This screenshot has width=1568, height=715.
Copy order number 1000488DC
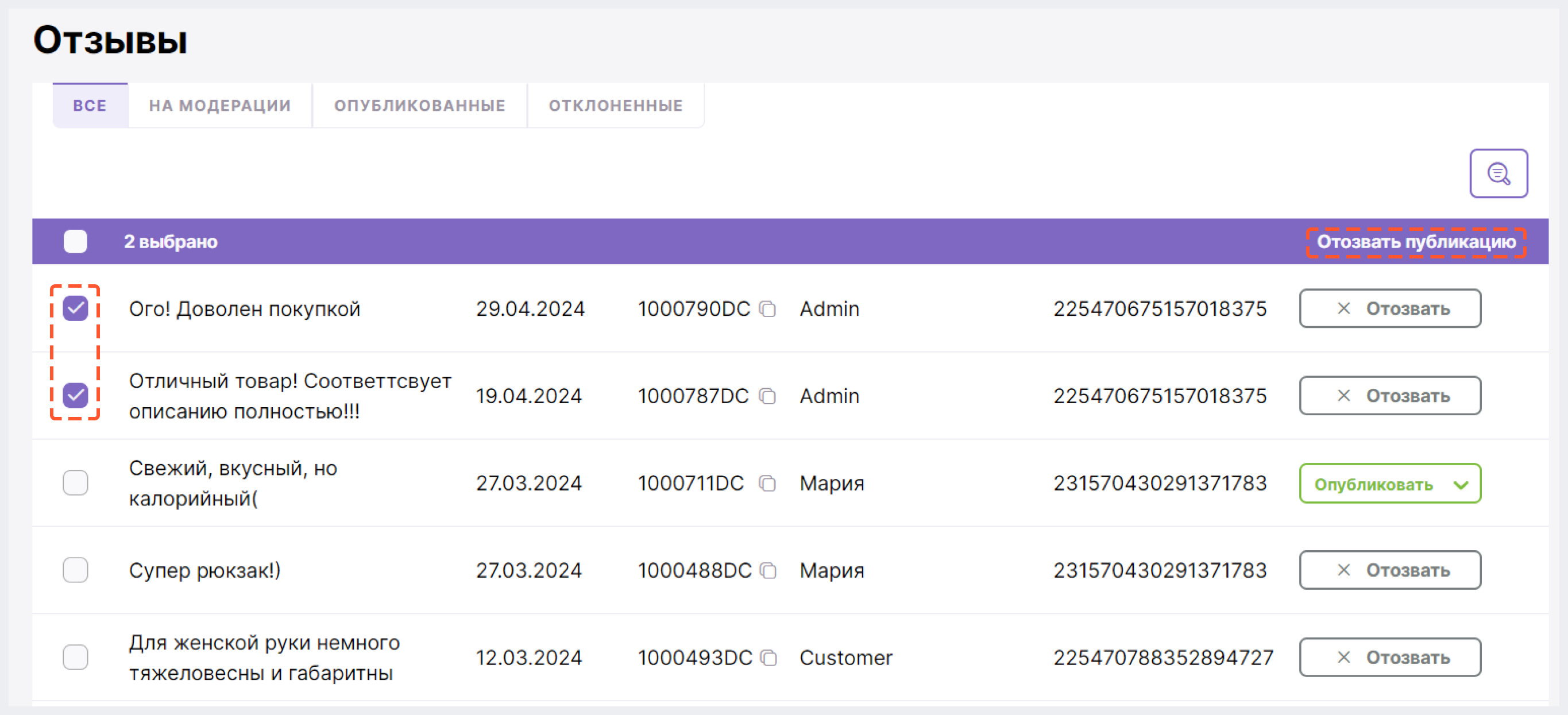click(768, 570)
